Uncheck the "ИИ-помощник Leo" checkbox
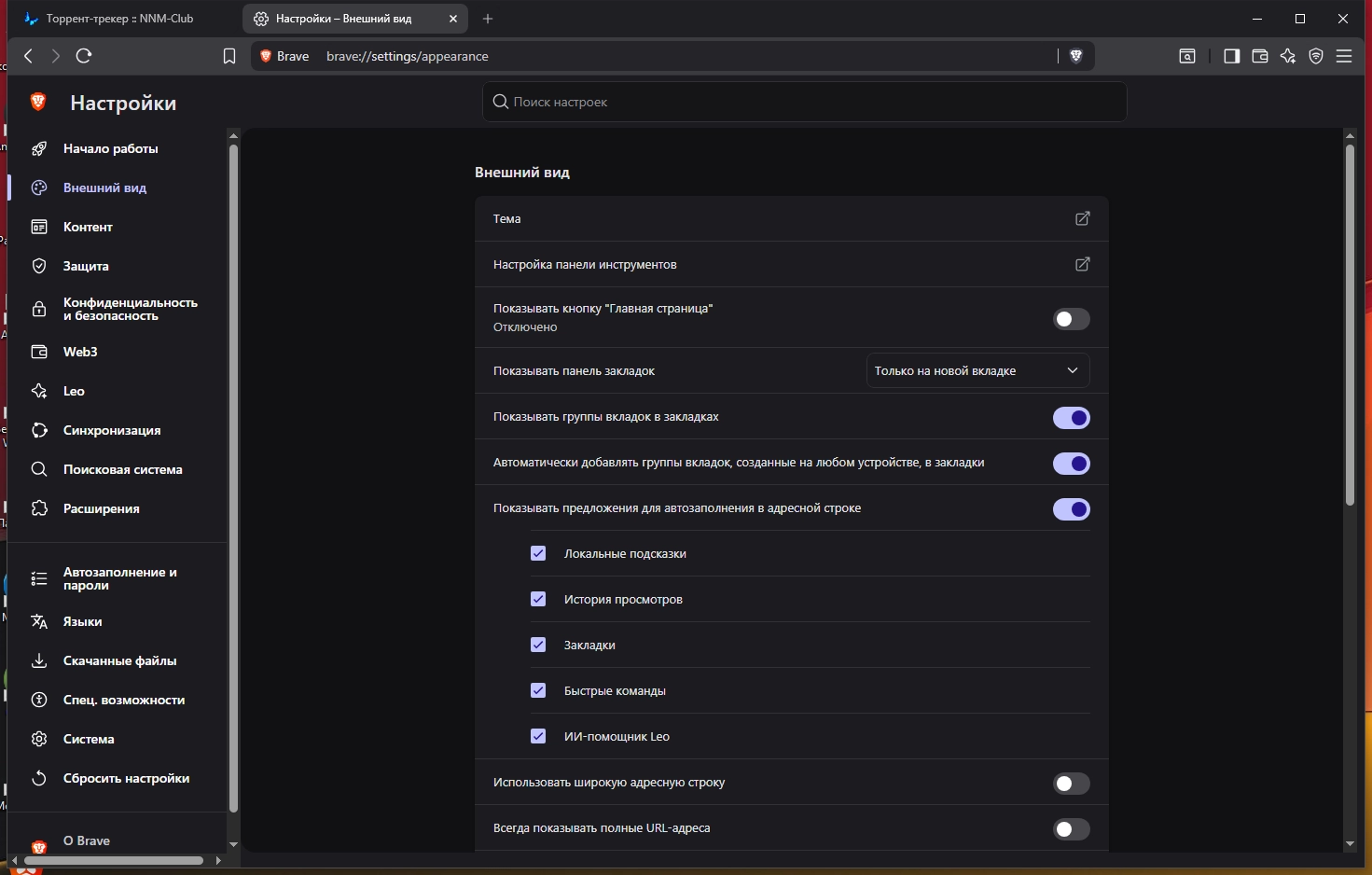1372x875 pixels. coord(538,736)
